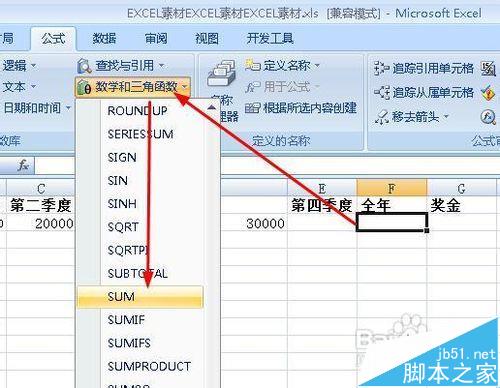This screenshot has width=500, height=388.
Task: Select column G header
Action: pyautogui.click(x=462, y=188)
